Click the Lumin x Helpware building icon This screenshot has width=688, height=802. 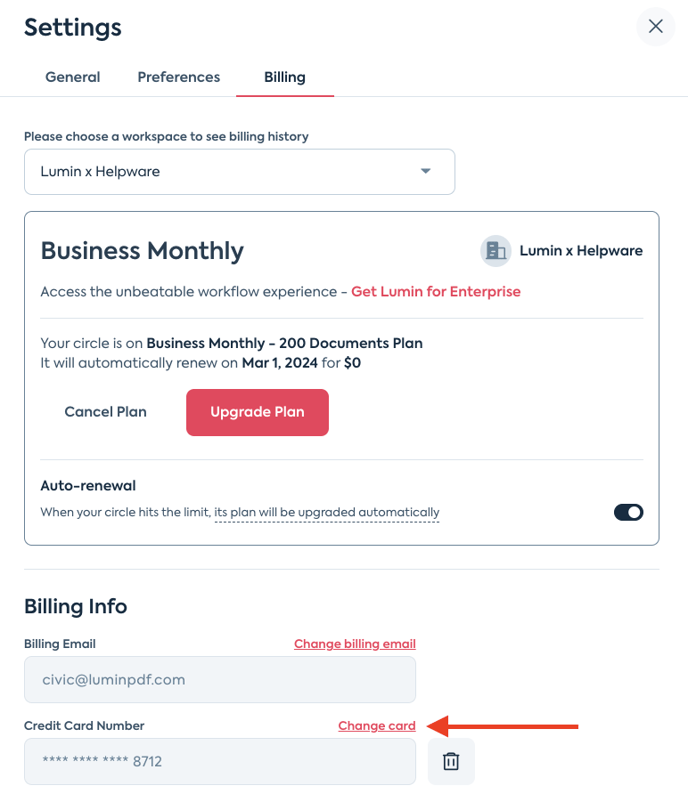[495, 251]
